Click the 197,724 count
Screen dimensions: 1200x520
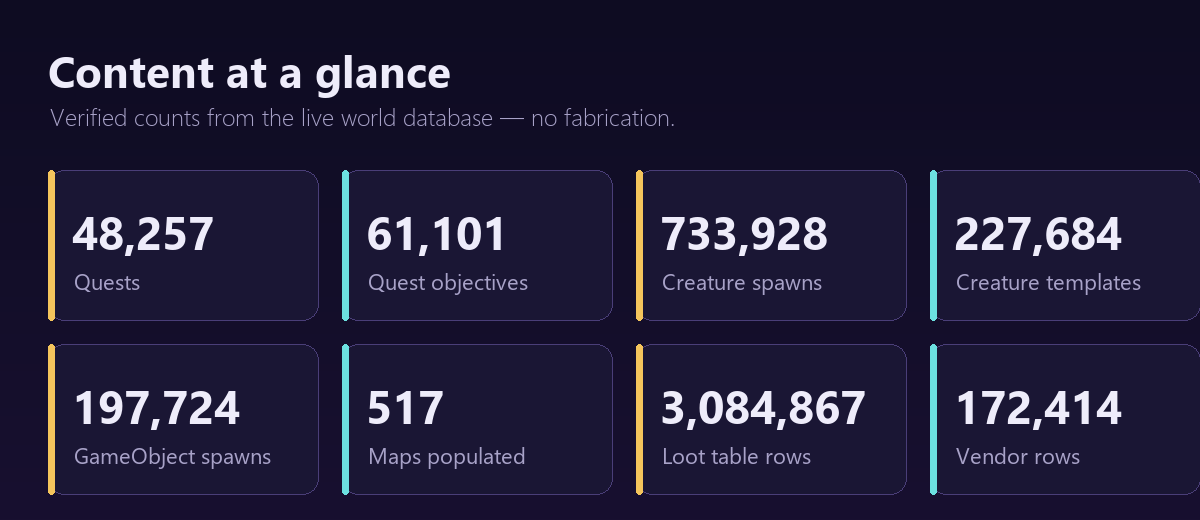click(x=157, y=409)
